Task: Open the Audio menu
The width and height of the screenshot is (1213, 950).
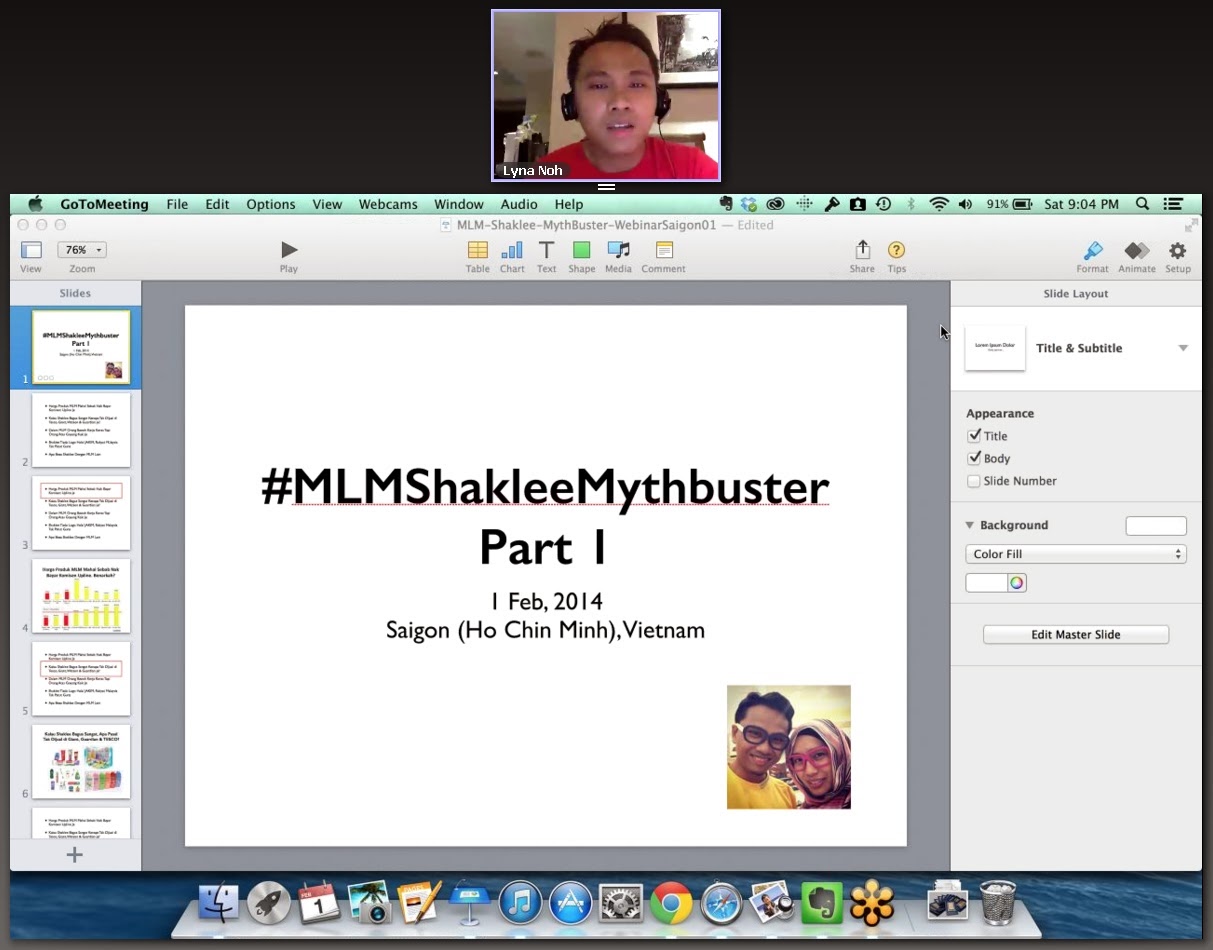Action: pos(519,204)
